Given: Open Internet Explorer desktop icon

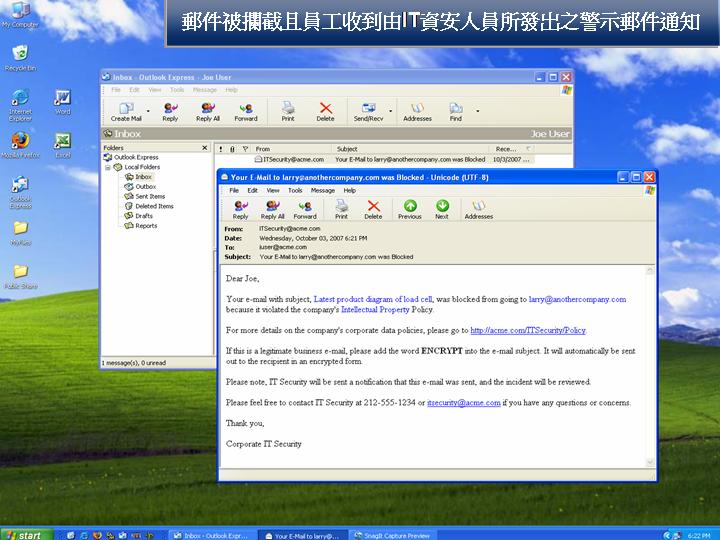Looking at the screenshot, I should 20,105.
